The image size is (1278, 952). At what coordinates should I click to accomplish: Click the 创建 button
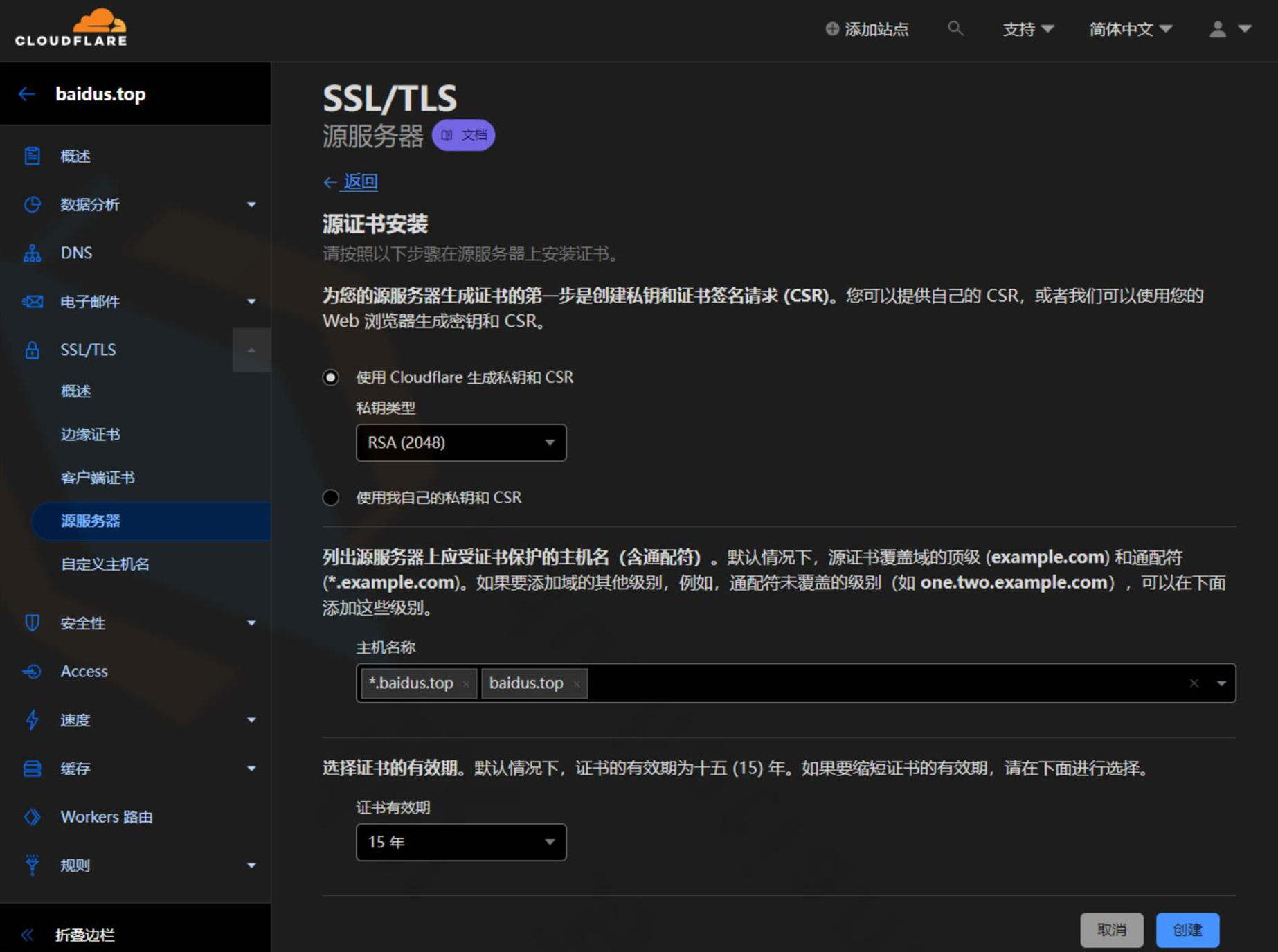(1187, 930)
